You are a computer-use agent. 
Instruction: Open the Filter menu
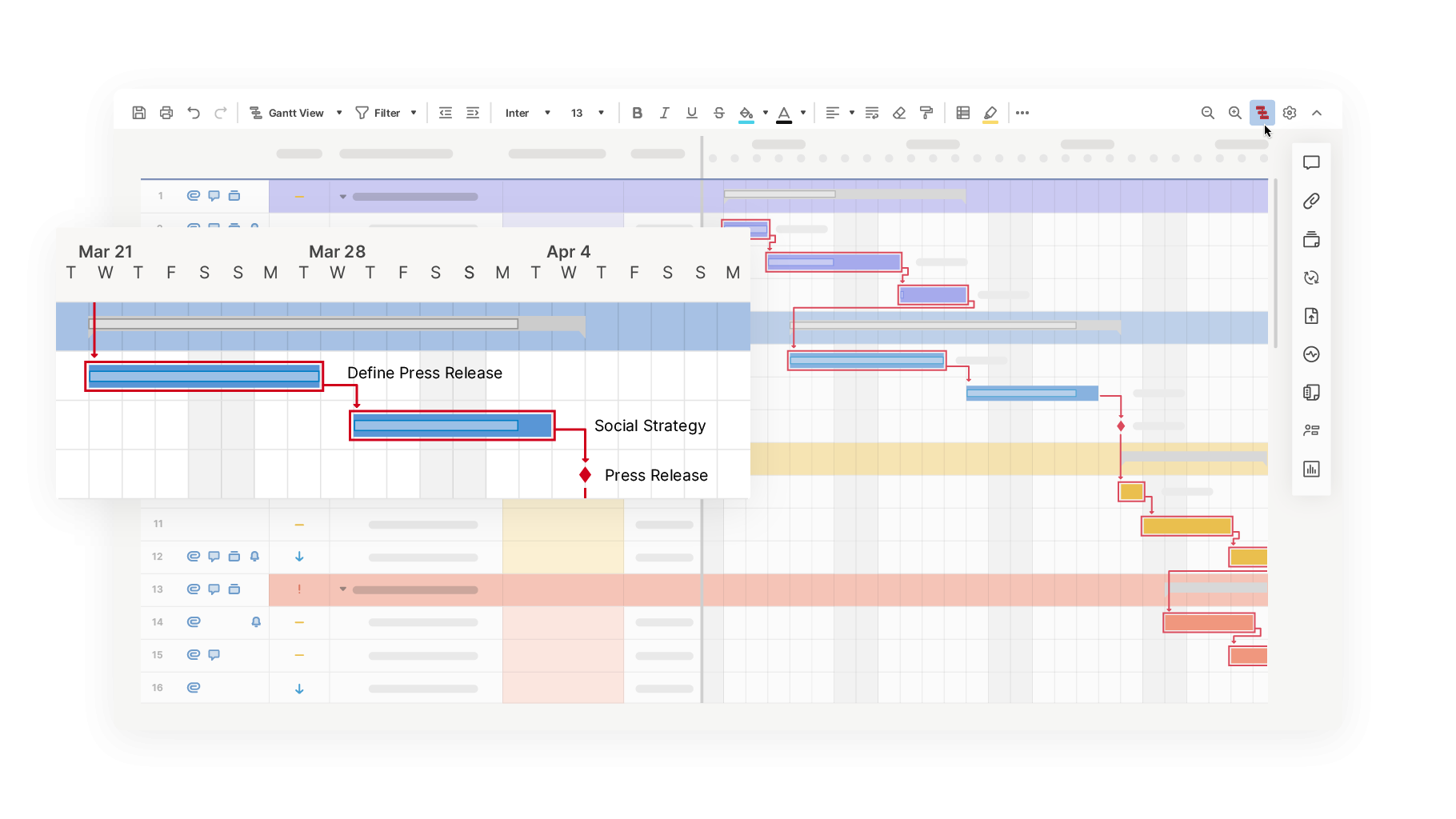coord(386,113)
